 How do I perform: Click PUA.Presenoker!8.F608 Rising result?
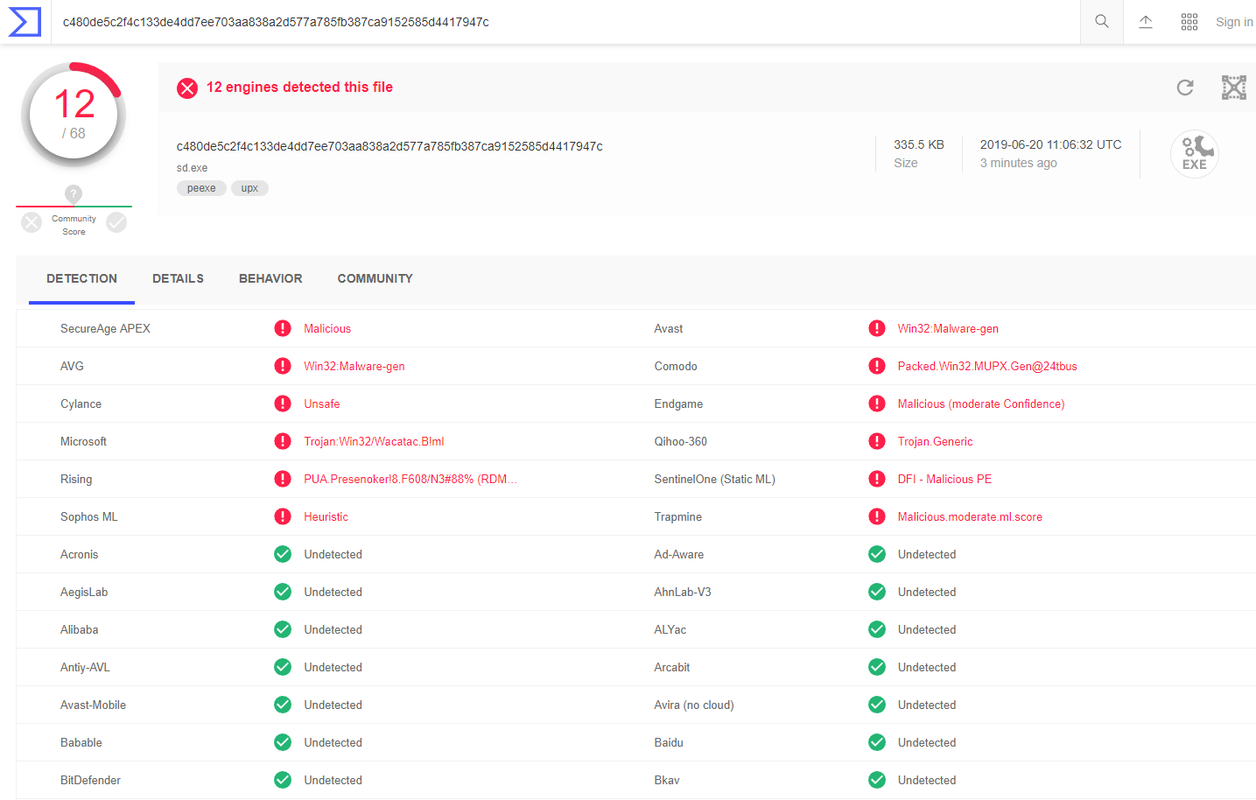point(411,479)
